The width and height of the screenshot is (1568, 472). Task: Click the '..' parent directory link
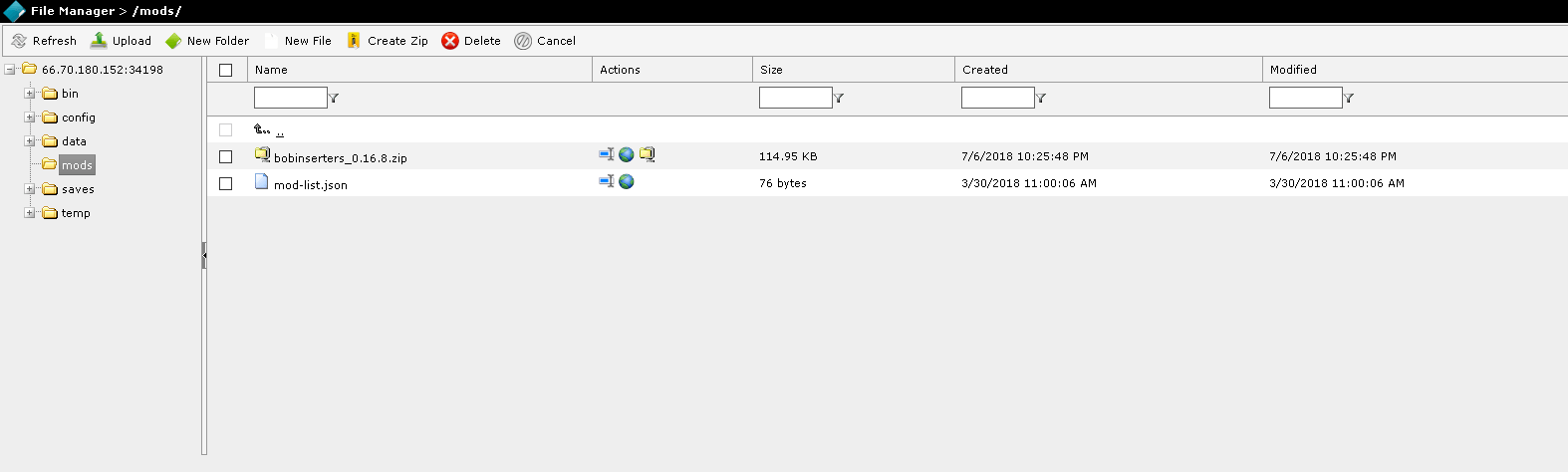(x=280, y=131)
